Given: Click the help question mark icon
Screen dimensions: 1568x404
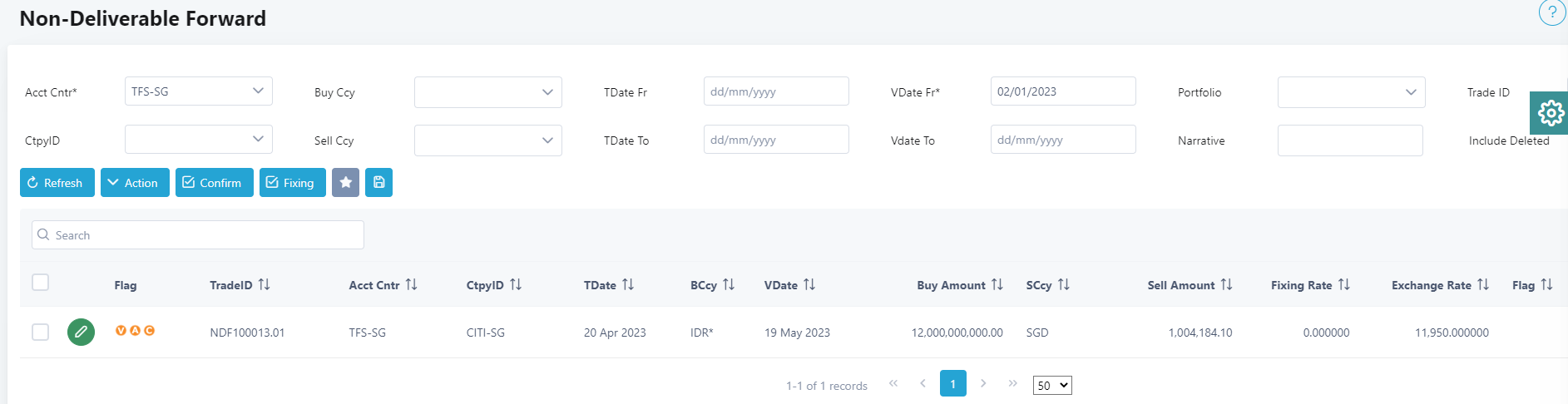Looking at the screenshot, I should pos(1551,12).
